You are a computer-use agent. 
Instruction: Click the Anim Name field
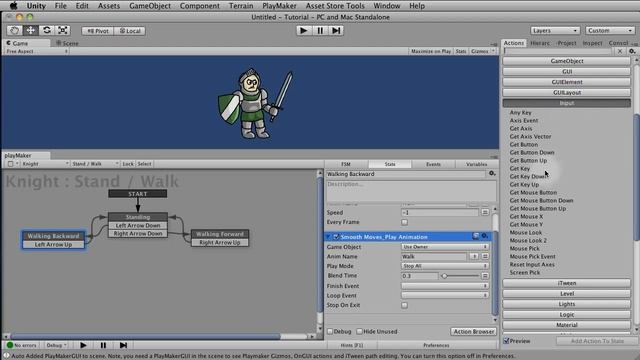click(x=433, y=256)
